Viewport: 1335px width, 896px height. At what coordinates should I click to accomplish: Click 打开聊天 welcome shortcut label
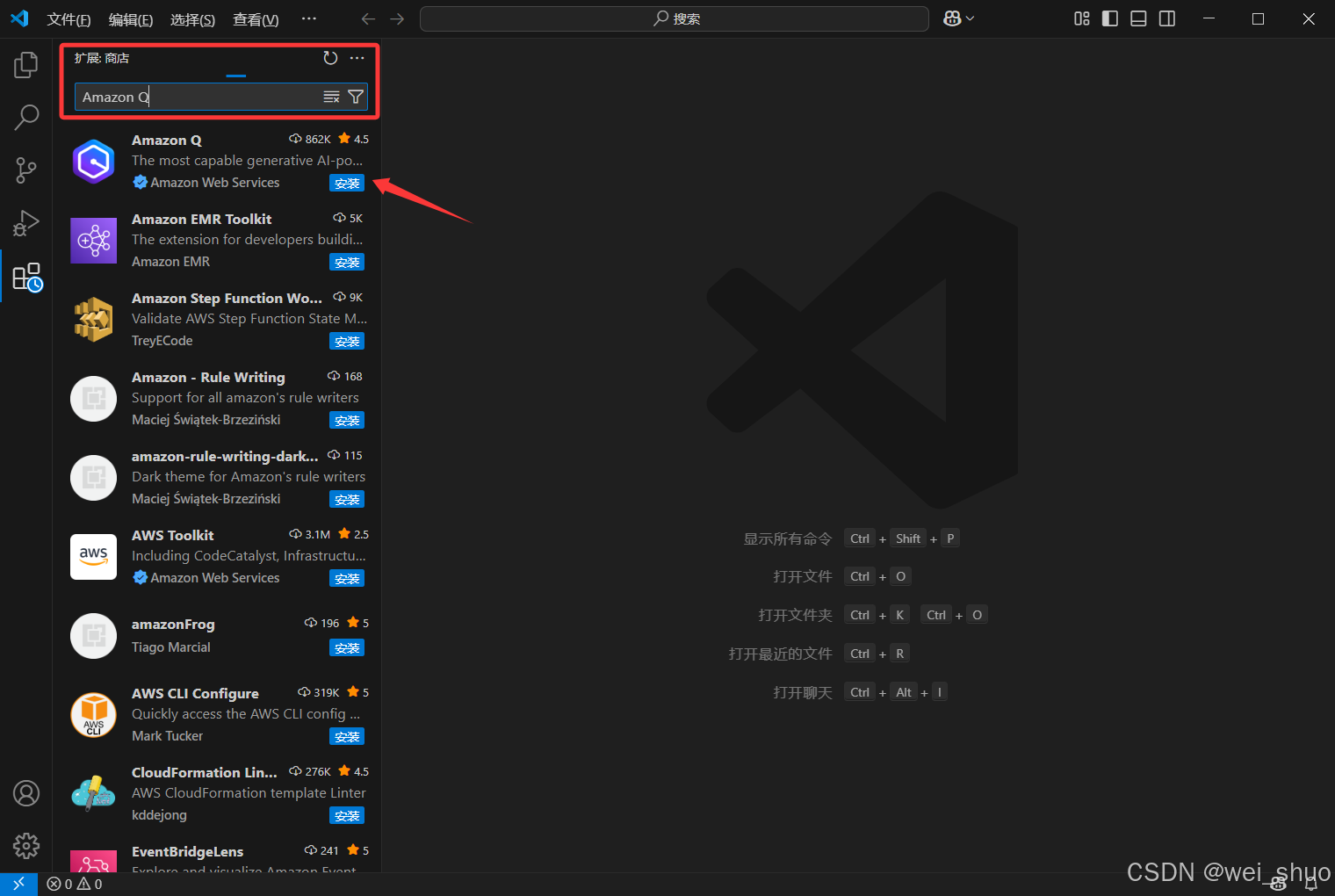(802, 692)
